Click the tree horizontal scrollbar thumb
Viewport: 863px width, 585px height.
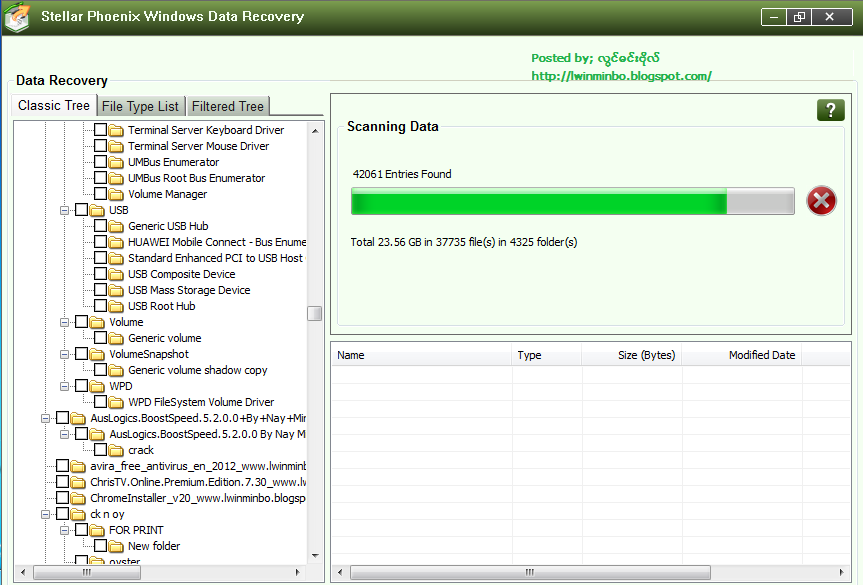point(87,572)
